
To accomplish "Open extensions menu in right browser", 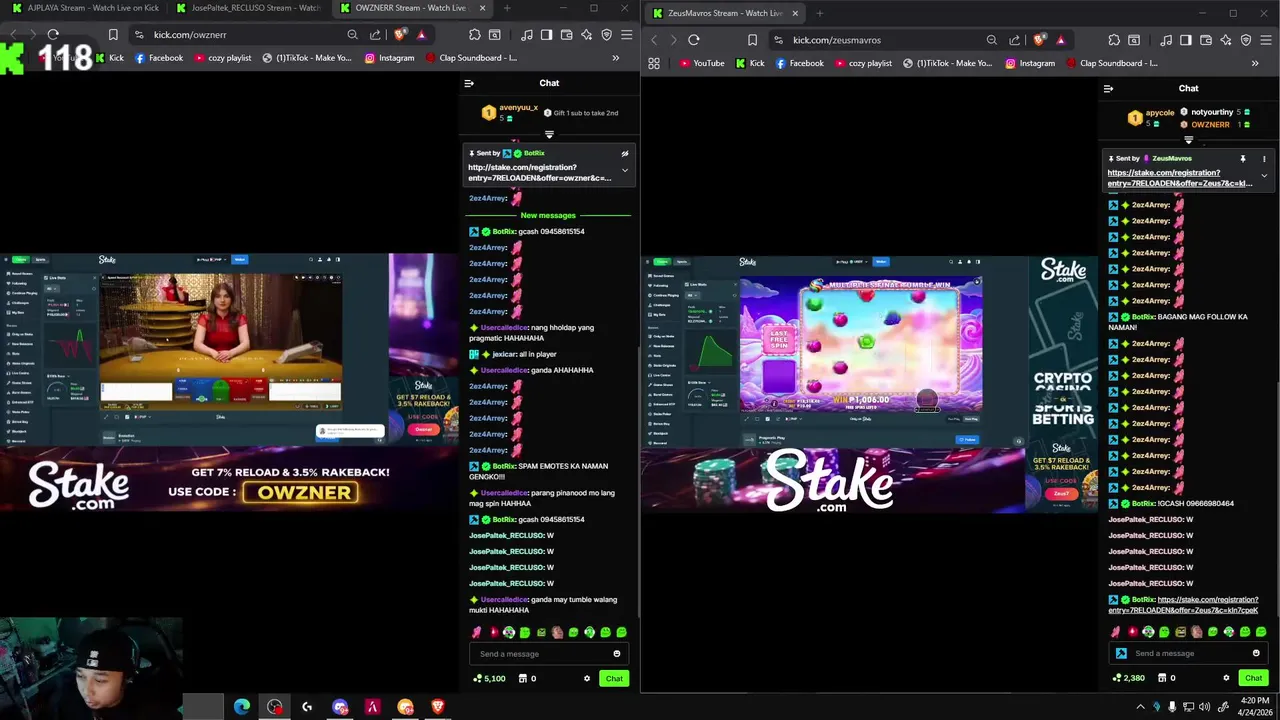I will 1114,40.
